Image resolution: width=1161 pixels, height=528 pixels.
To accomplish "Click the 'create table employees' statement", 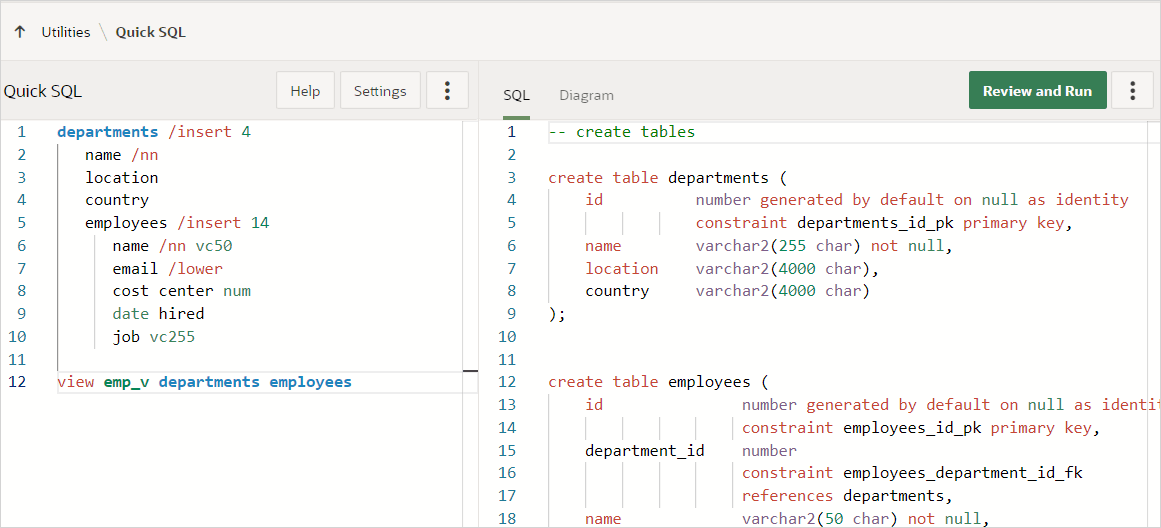I will 659,382.
